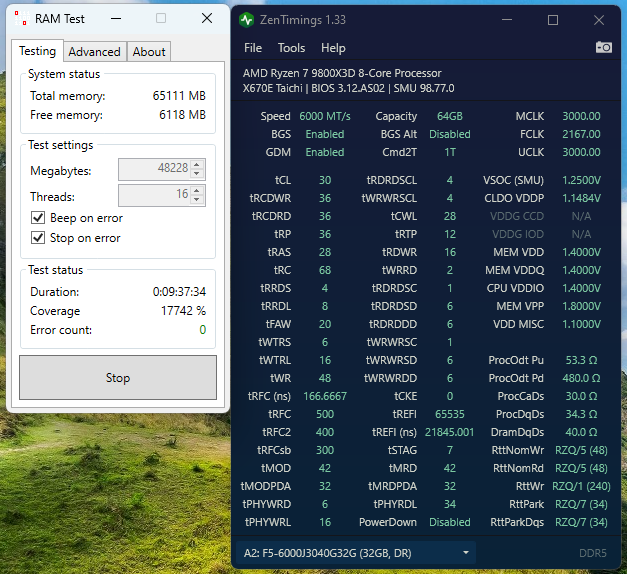Close the RAM Test window
Image resolution: width=627 pixels, height=574 pixels.
(206, 18)
